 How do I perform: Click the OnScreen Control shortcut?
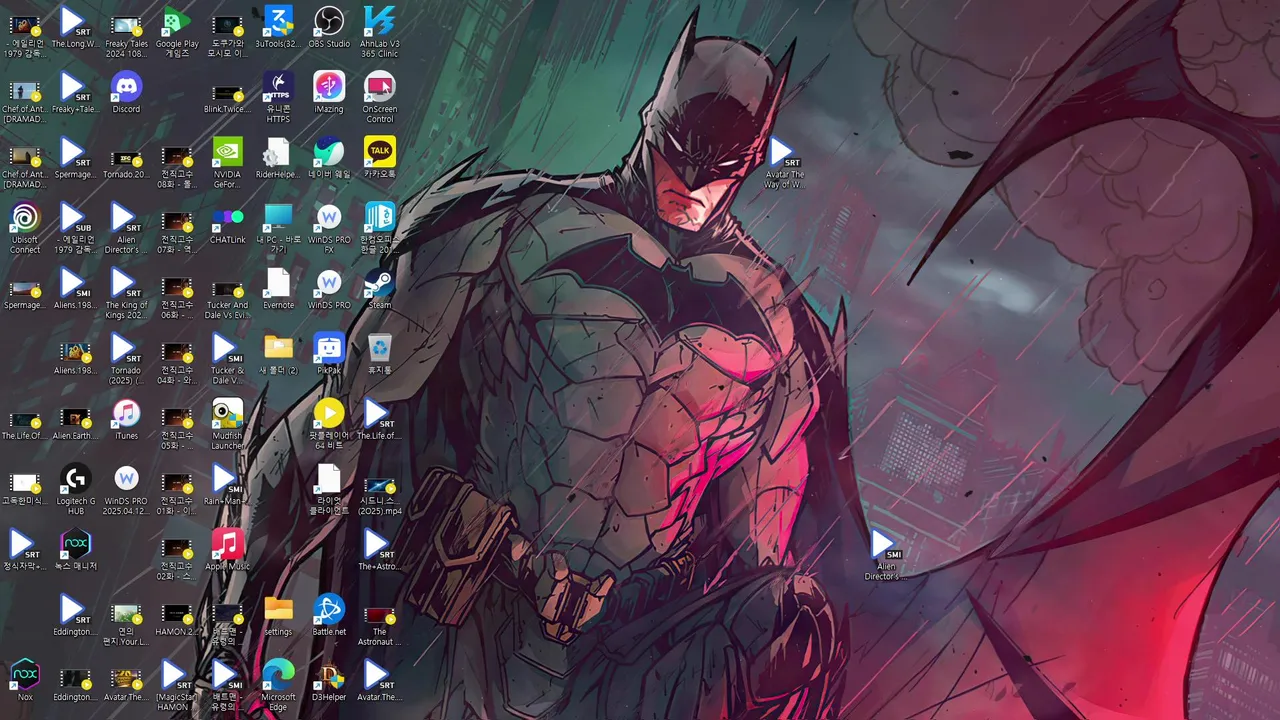(x=380, y=98)
